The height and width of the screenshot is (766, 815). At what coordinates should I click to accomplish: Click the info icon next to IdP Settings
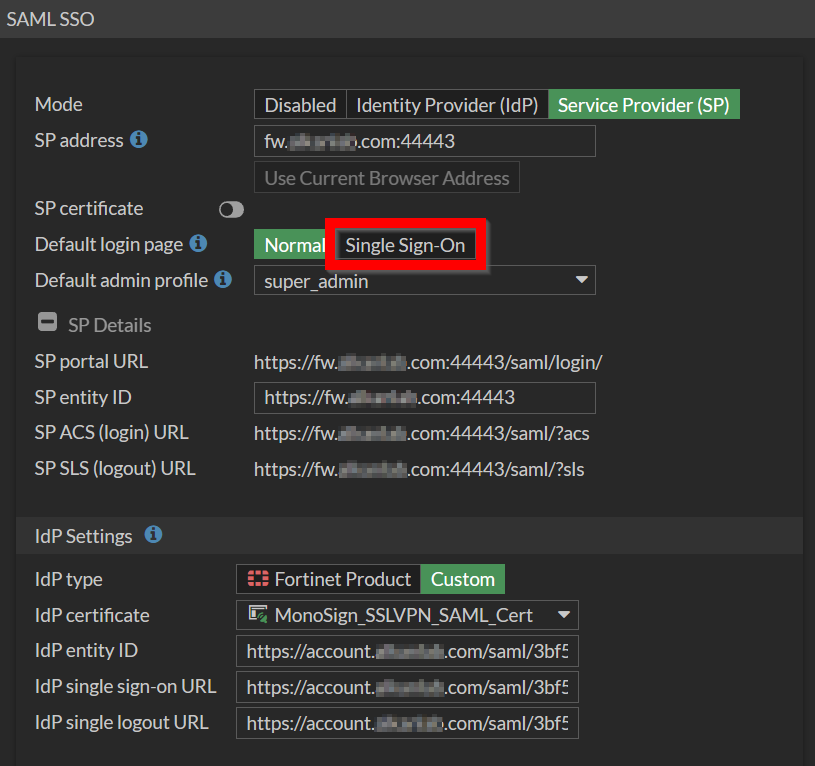pyautogui.click(x=153, y=535)
